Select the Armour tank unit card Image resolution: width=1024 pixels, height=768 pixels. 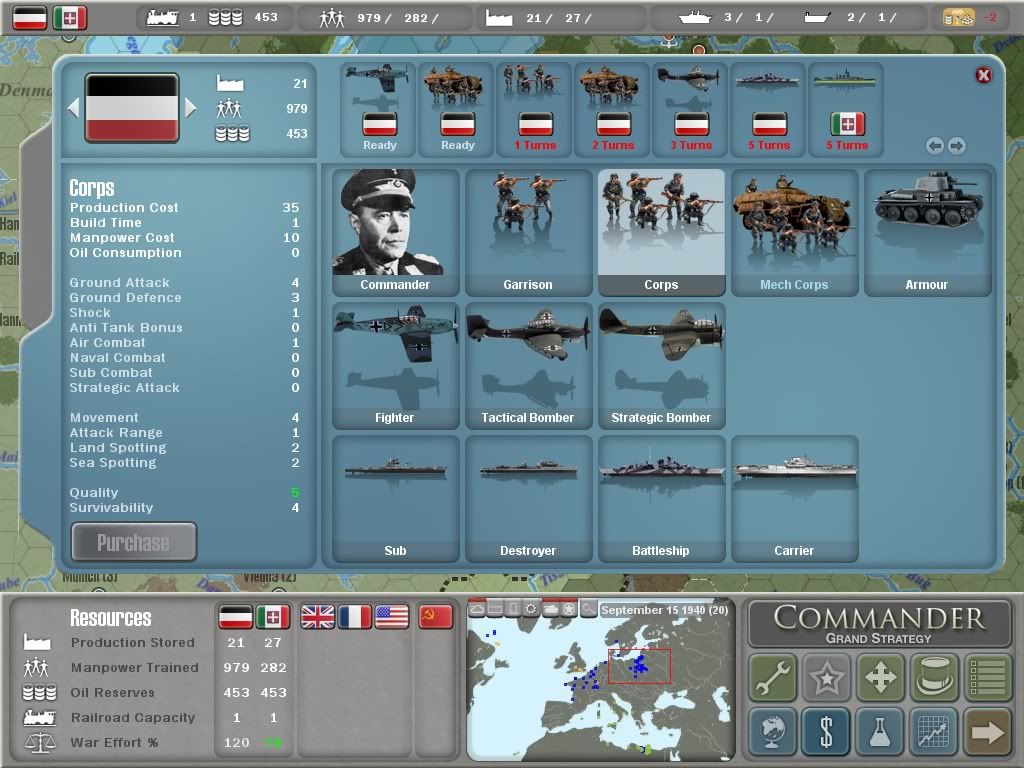tap(927, 232)
